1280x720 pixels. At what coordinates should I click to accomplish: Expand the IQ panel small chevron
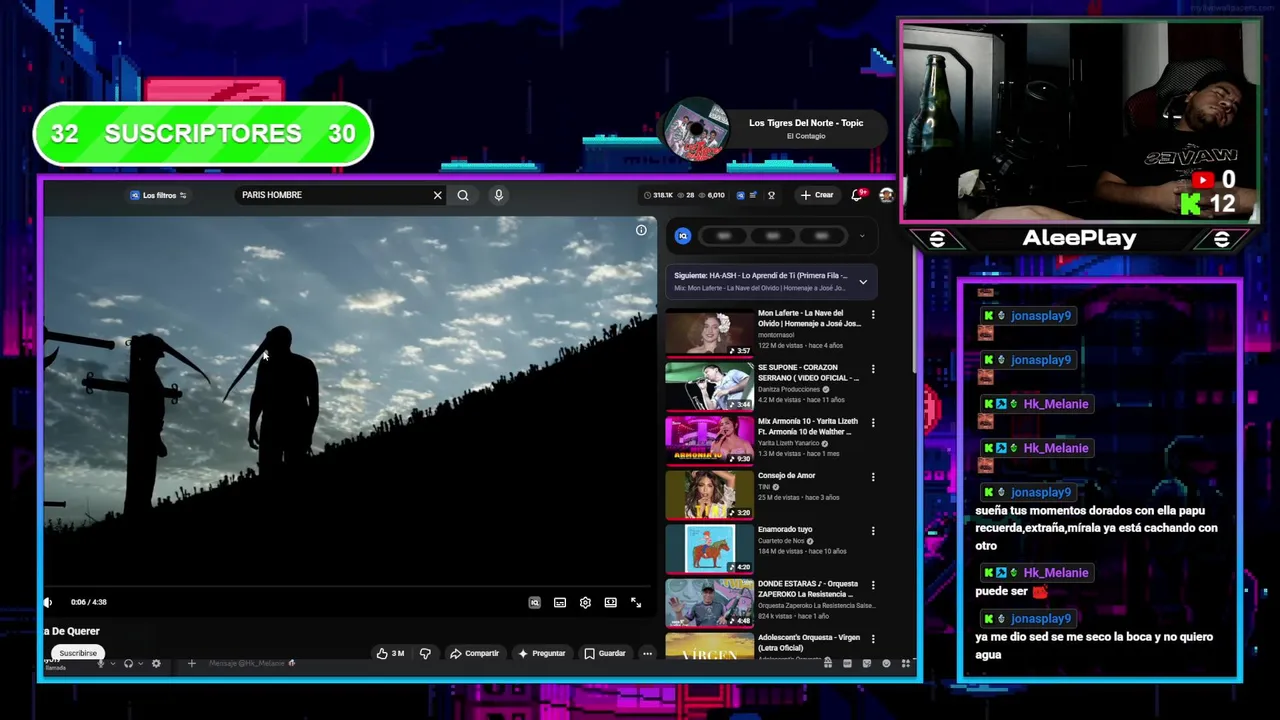click(x=861, y=237)
